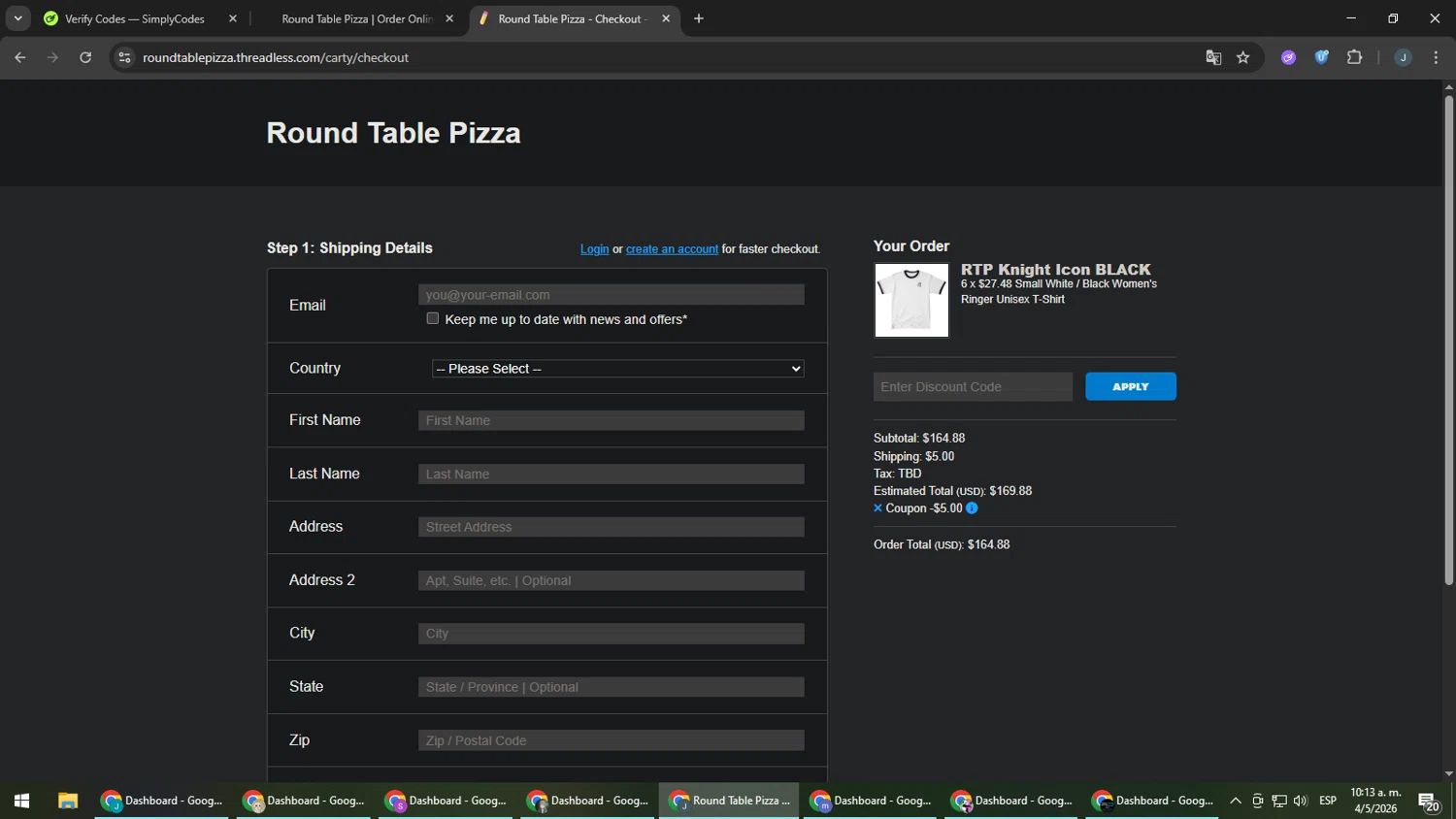
Task: Switch to Verify Codes — SimplyCodes tab
Action: [134, 18]
